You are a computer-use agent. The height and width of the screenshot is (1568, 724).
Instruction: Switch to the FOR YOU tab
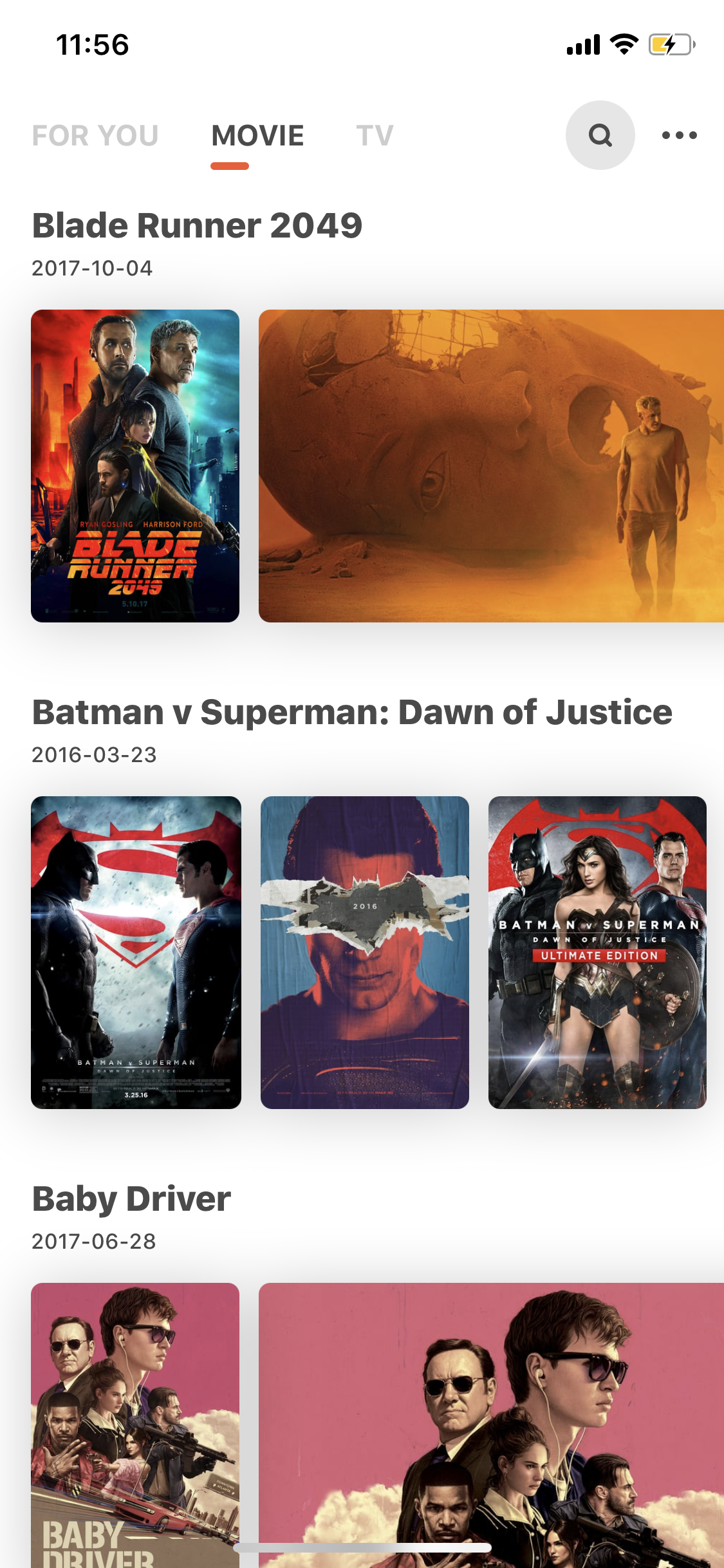[x=95, y=136]
